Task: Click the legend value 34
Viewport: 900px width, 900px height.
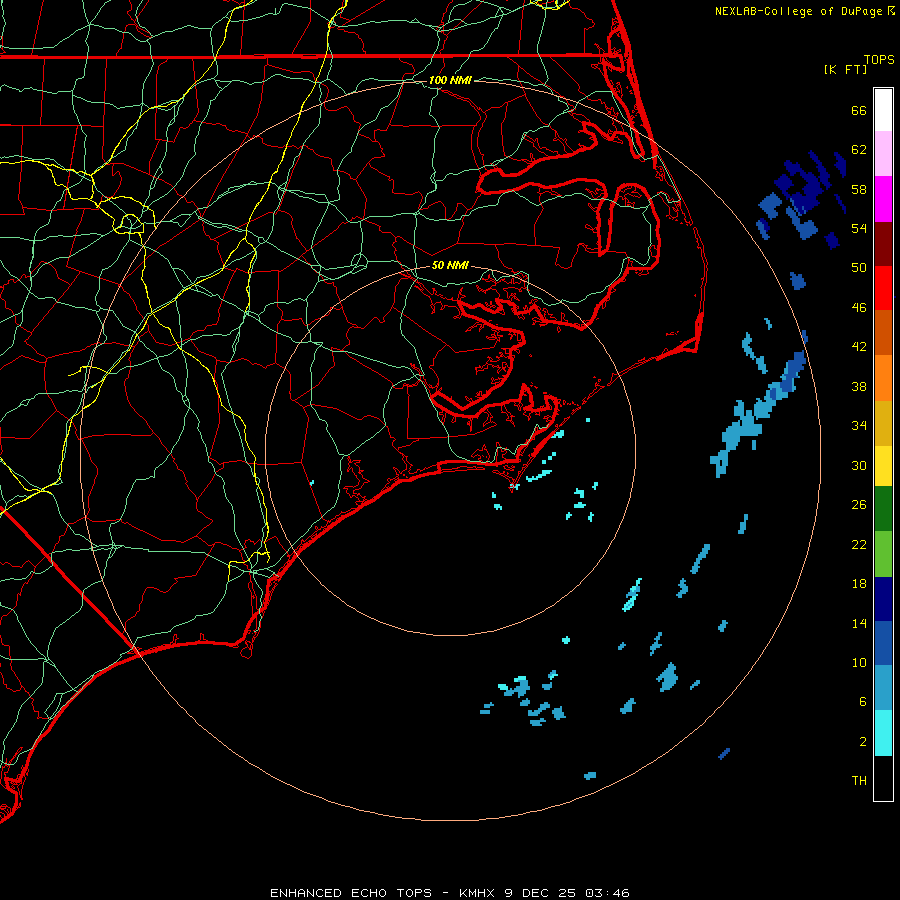Action: [x=859, y=426]
